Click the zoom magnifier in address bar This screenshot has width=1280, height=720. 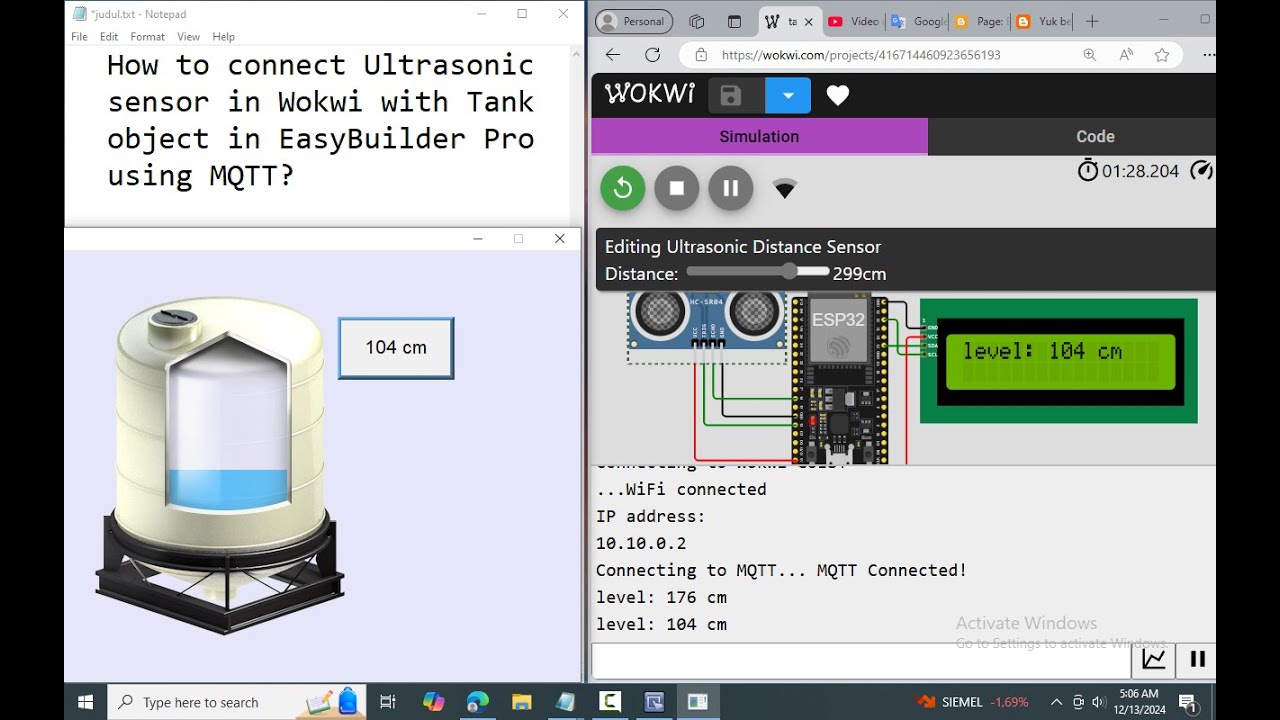pyautogui.click(x=1089, y=55)
